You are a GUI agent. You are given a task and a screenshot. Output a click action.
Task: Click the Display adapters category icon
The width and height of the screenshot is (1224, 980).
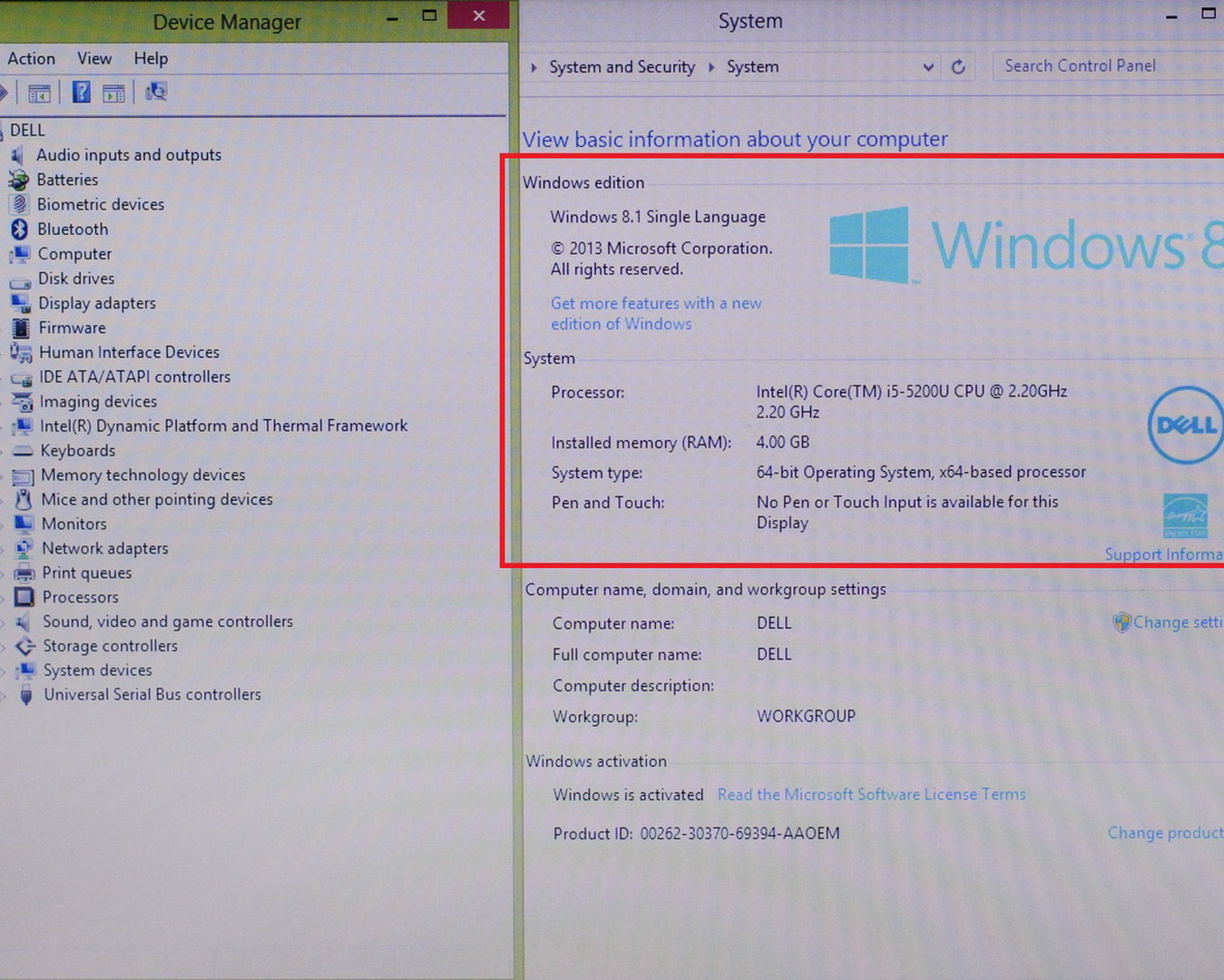click(21, 303)
